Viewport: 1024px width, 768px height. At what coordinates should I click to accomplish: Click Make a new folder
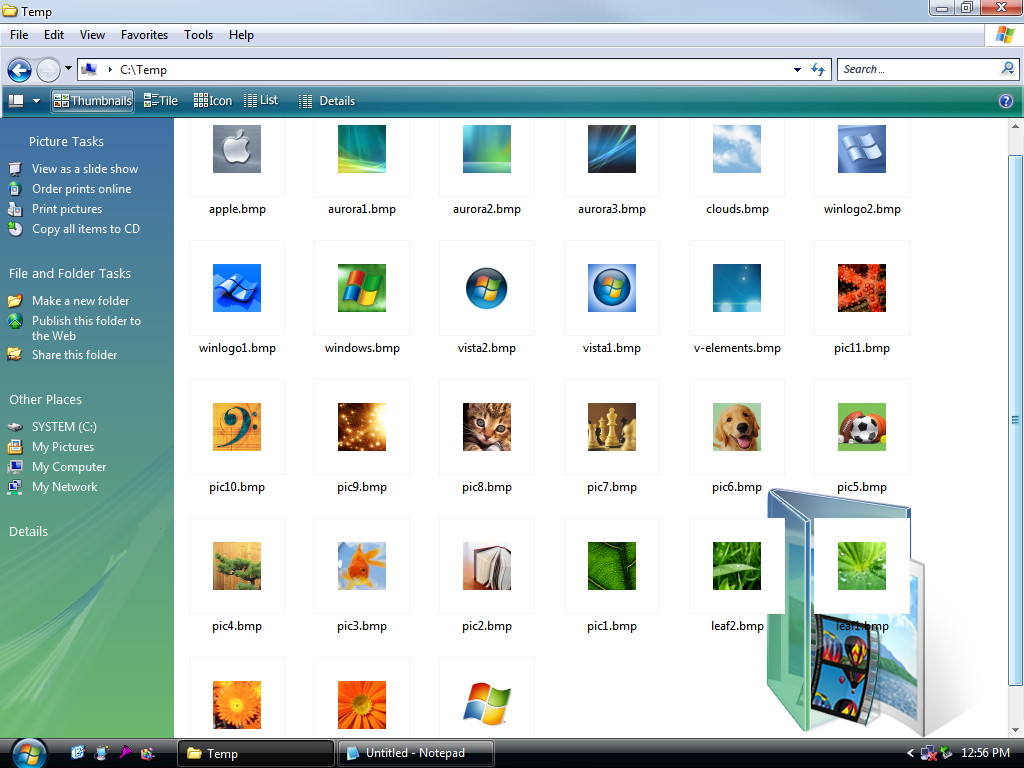pos(80,301)
